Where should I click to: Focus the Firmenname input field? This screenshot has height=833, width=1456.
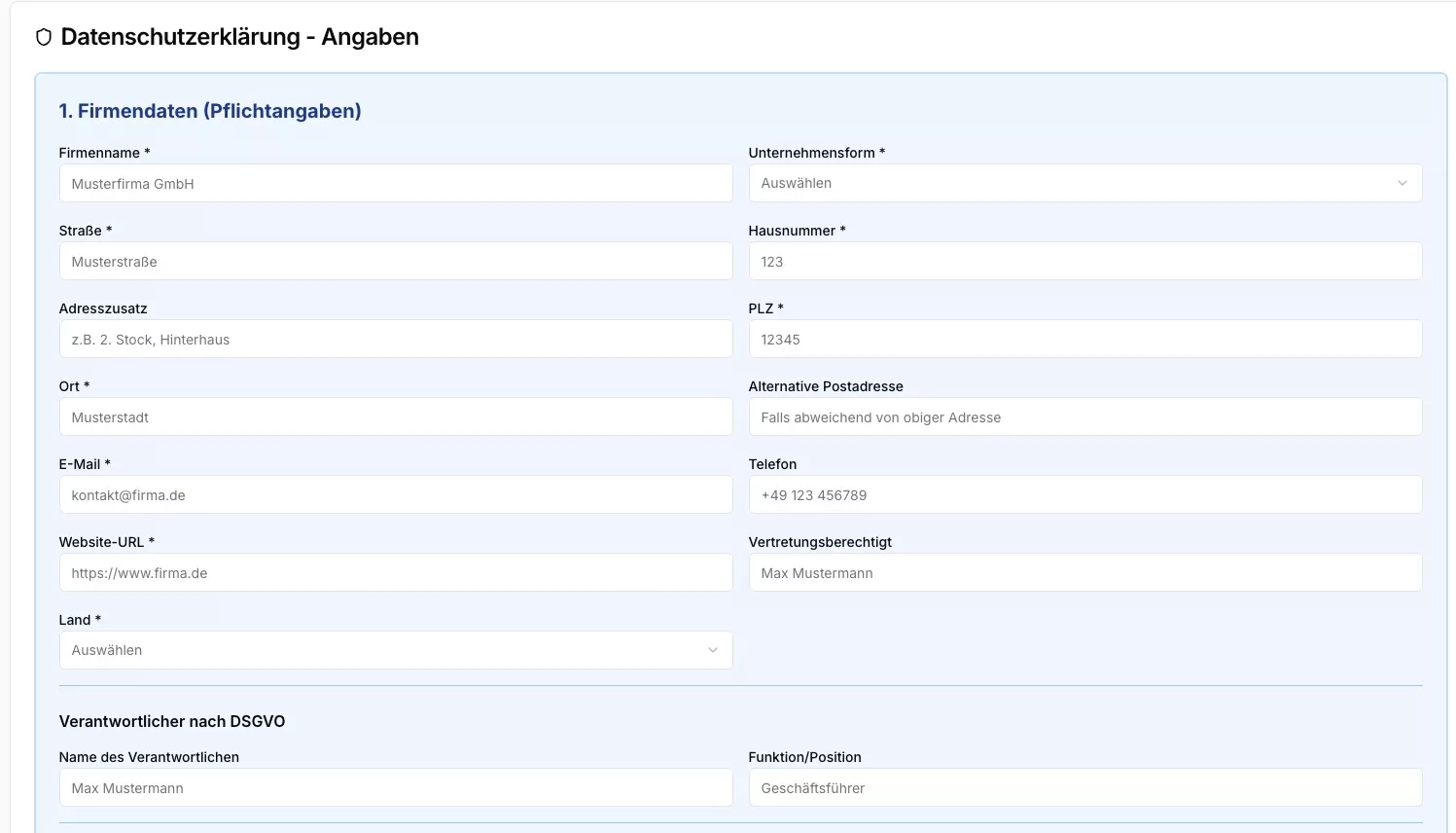coord(395,184)
